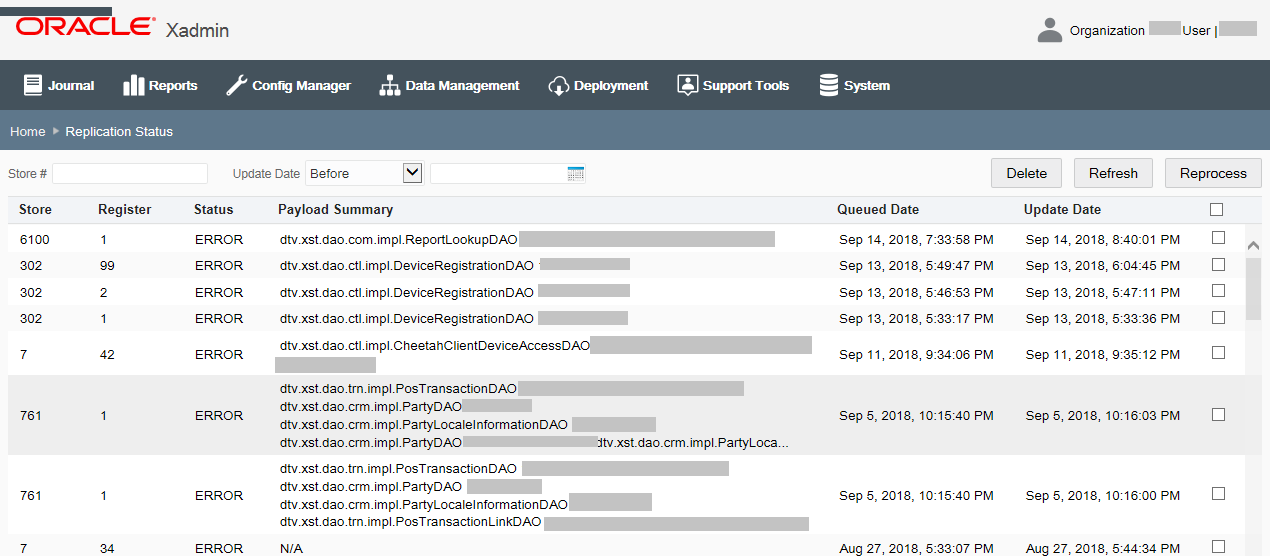The image size is (1270, 556).
Task: Click Replication Status breadcrumb
Action: coord(119,132)
